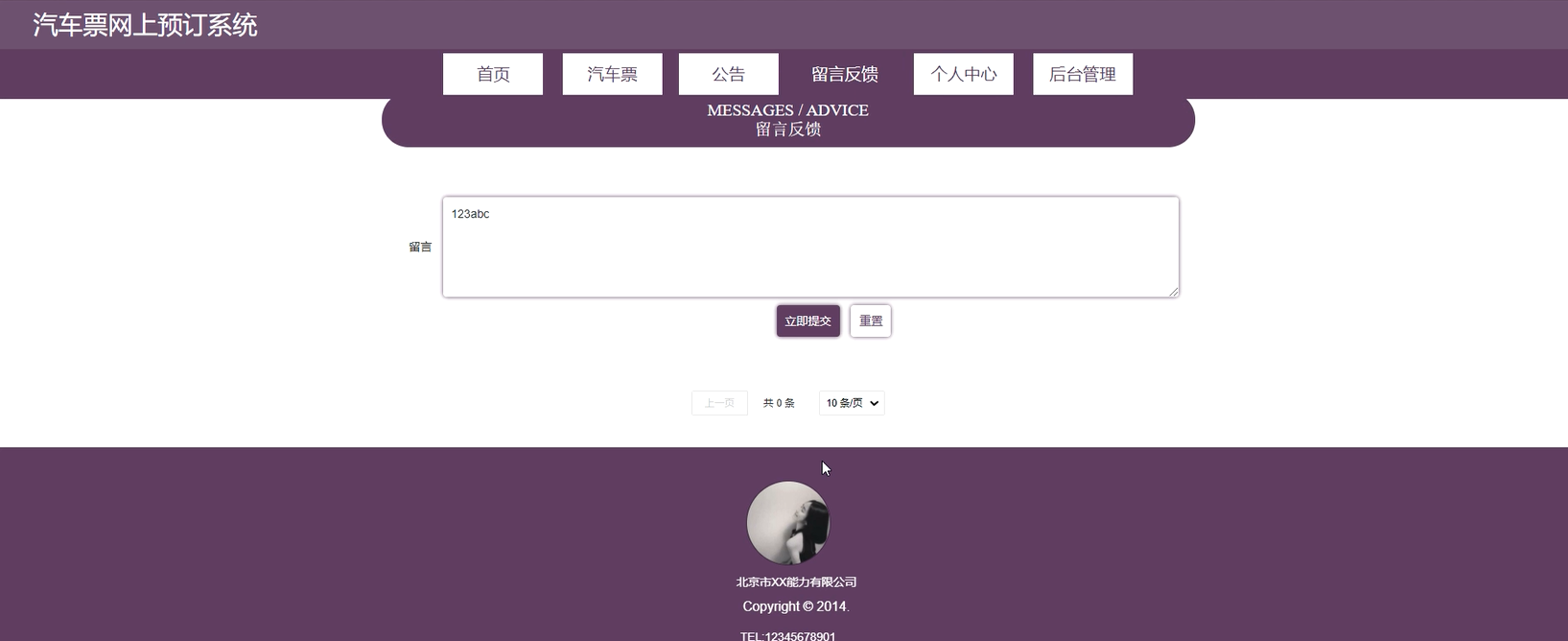Screen dimensions: 1568x641
Task: Click the MESSAGES / ADVICE banner heading
Action: pyautogui.click(x=788, y=110)
